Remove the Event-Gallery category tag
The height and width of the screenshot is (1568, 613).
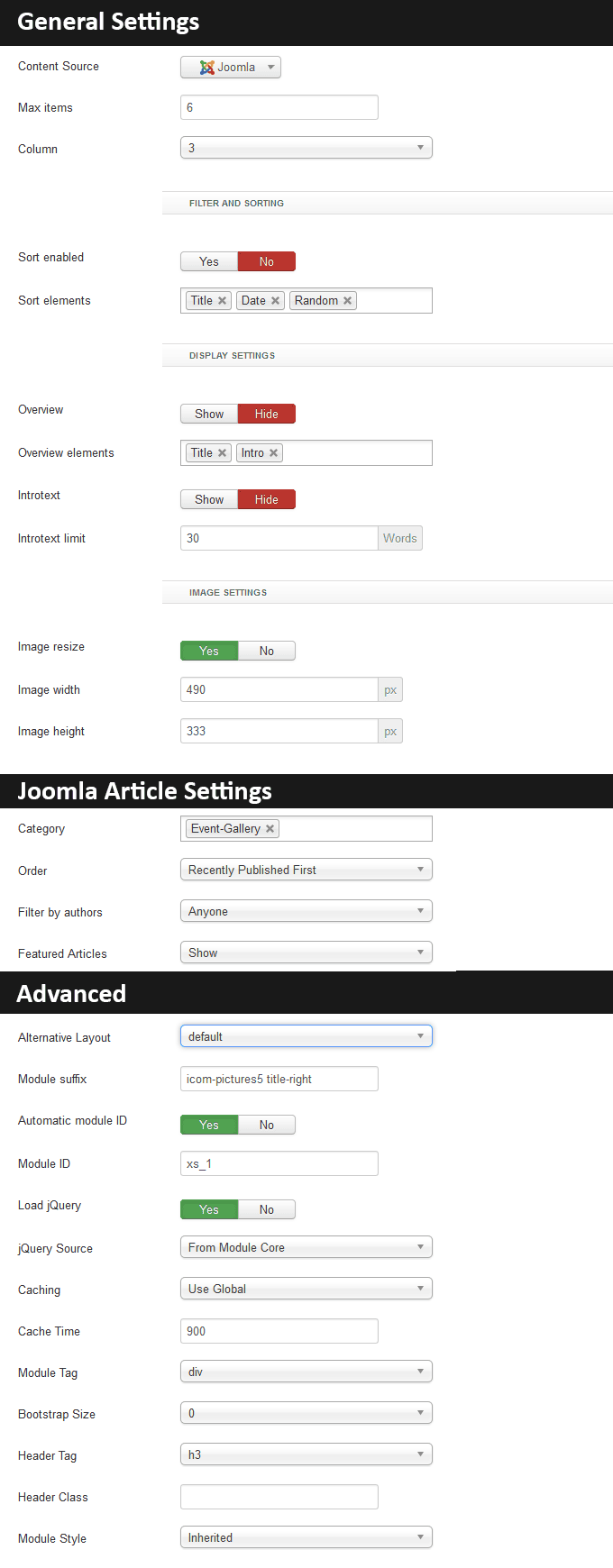pyautogui.click(x=270, y=829)
